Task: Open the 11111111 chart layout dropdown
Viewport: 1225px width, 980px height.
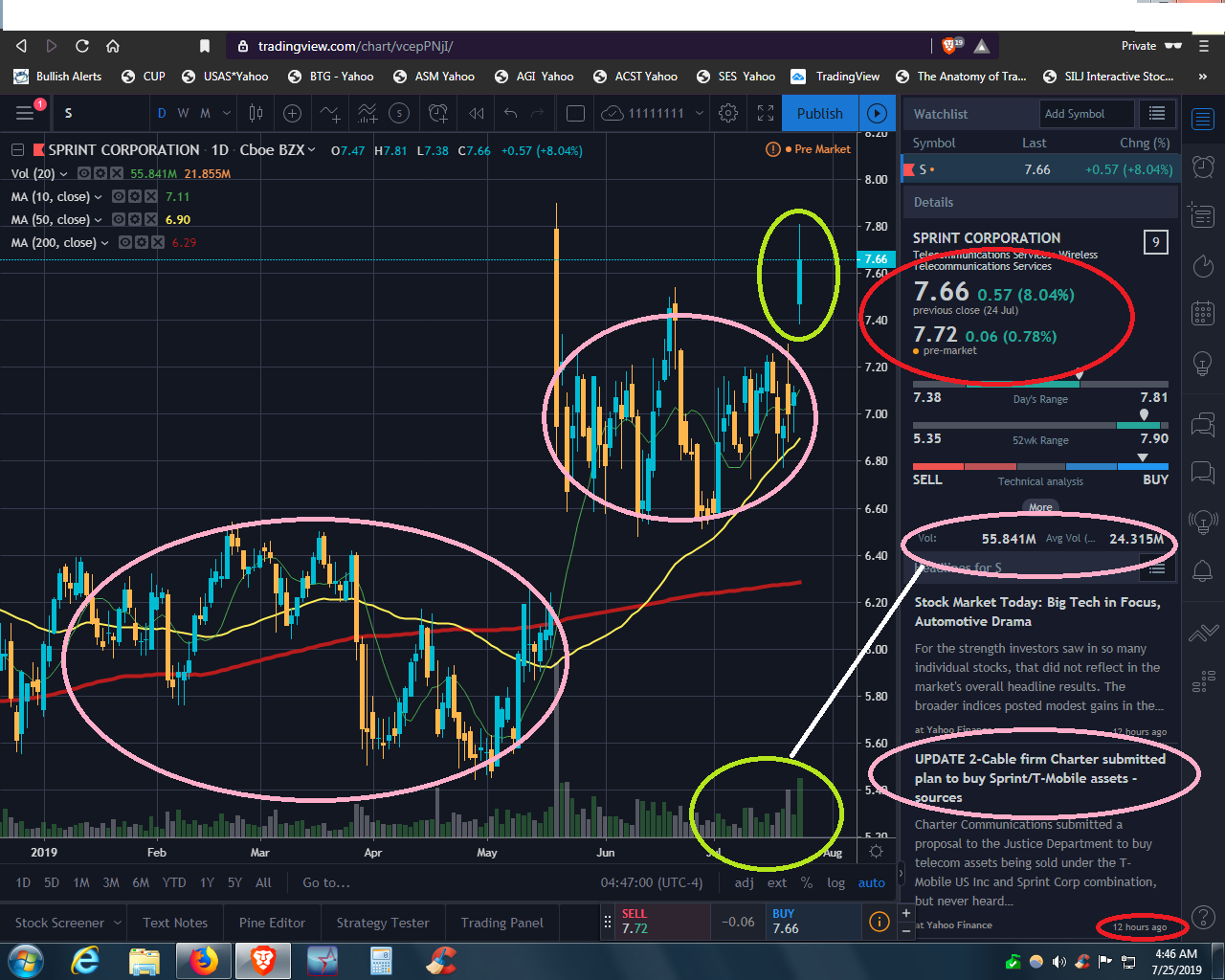Action: (x=700, y=114)
